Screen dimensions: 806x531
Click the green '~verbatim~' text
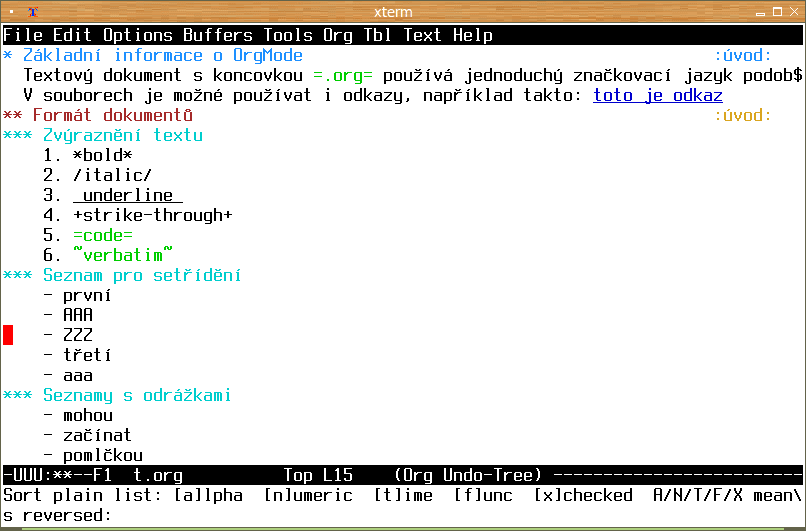click(123, 255)
